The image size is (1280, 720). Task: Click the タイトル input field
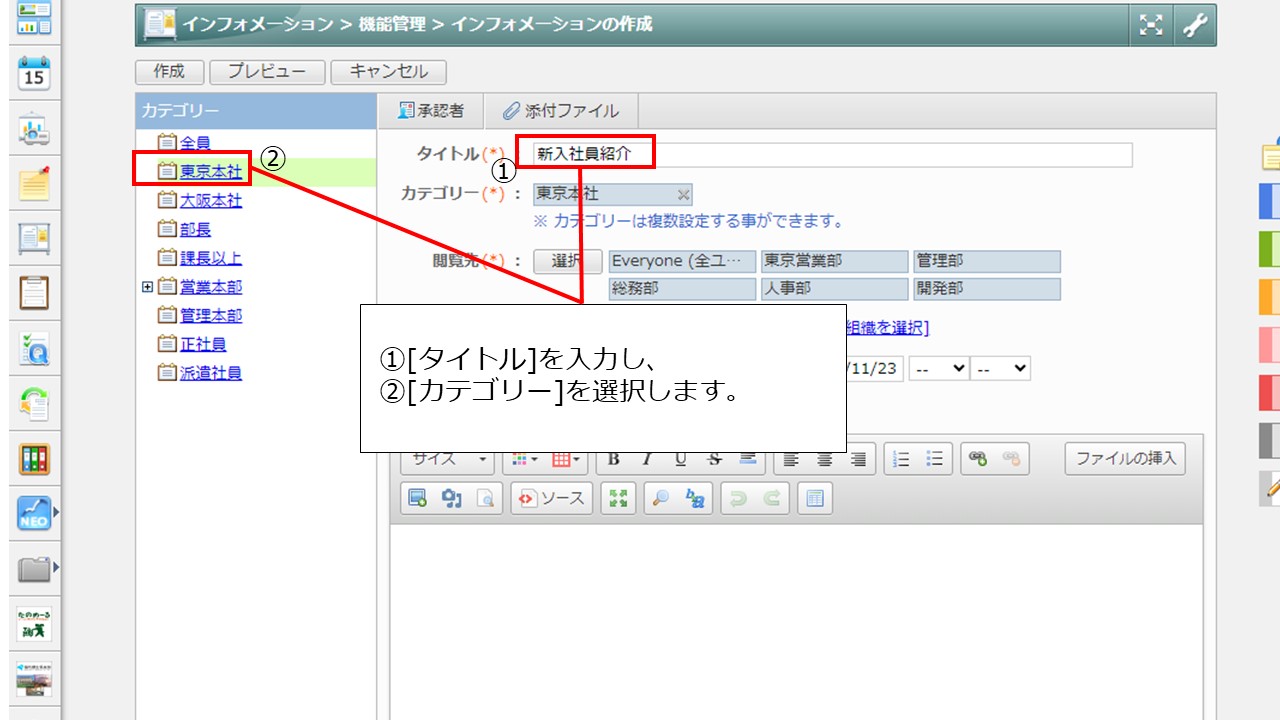830,155
